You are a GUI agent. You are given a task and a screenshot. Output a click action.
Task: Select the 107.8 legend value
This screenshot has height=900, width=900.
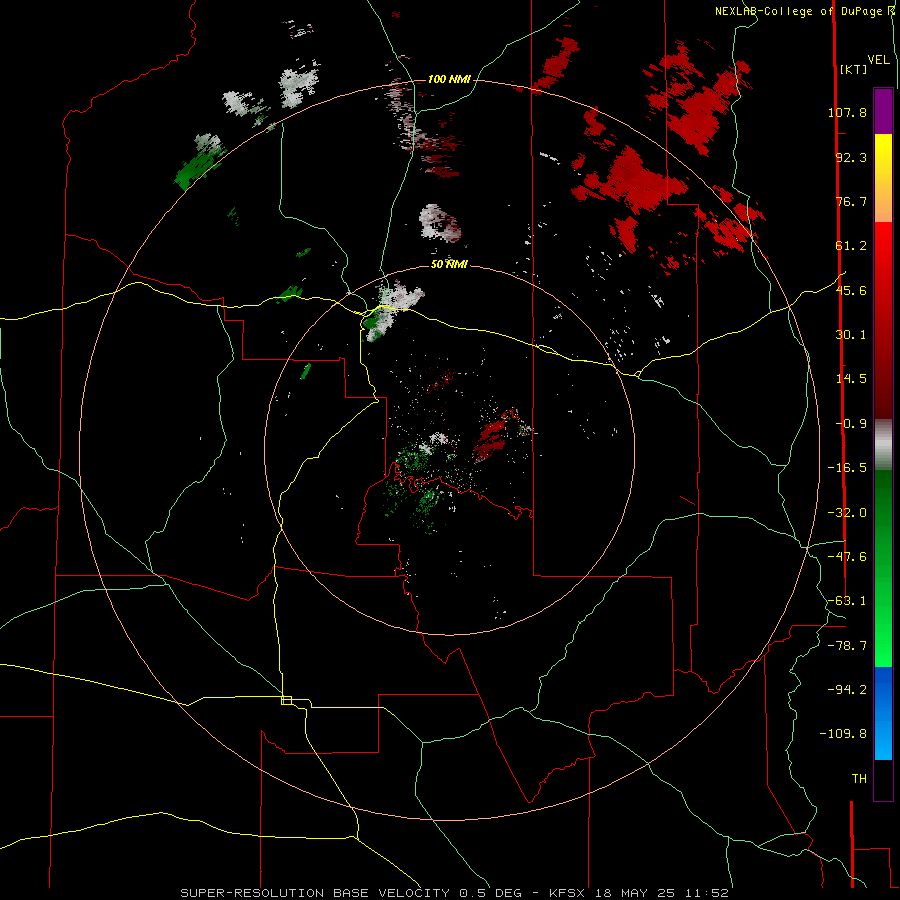pyautogui.click(x=847, y=112)
